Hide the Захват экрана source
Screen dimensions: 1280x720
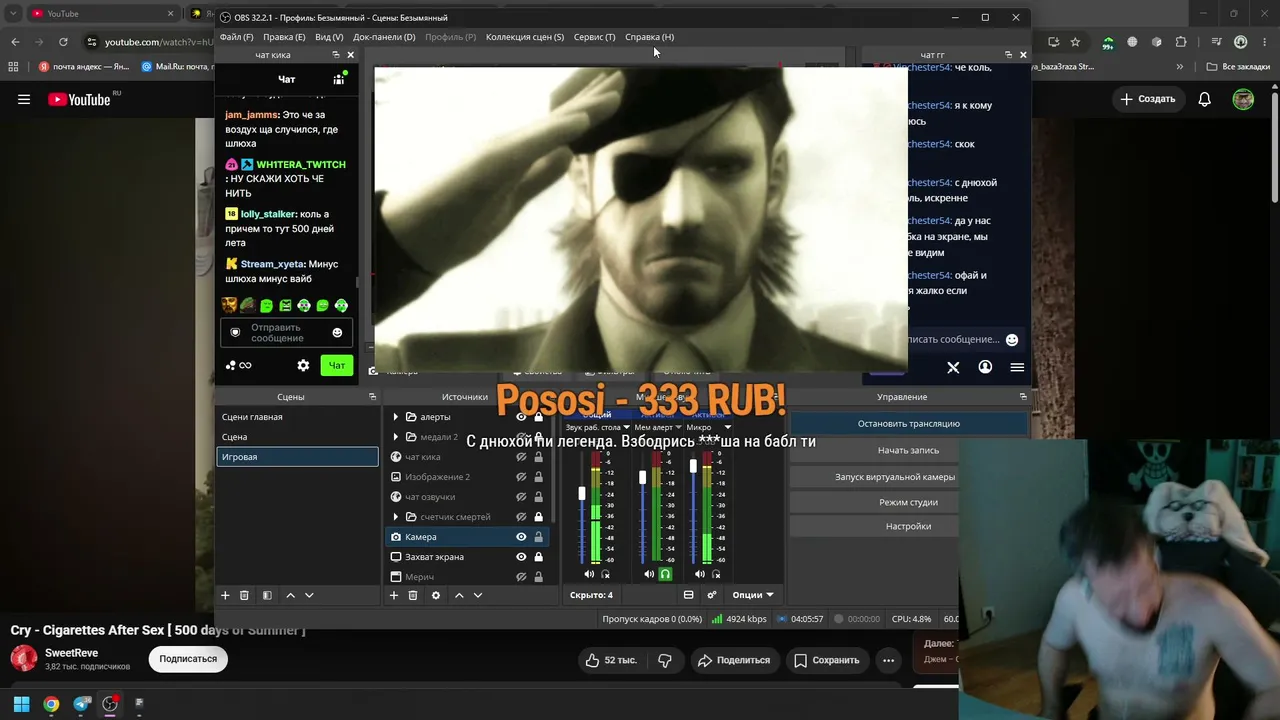tap(521, 557)
